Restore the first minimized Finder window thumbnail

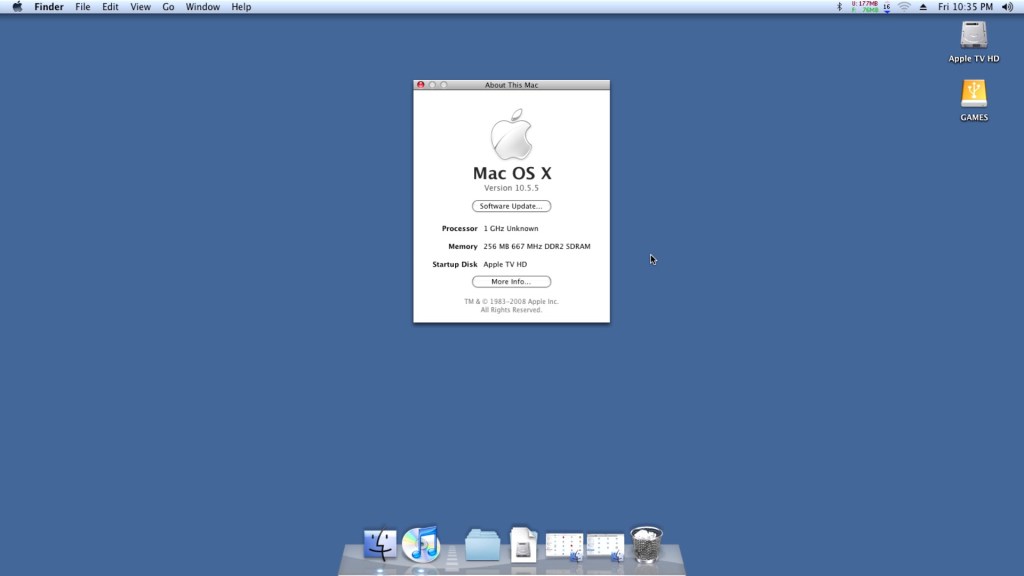tap(566, 544)
